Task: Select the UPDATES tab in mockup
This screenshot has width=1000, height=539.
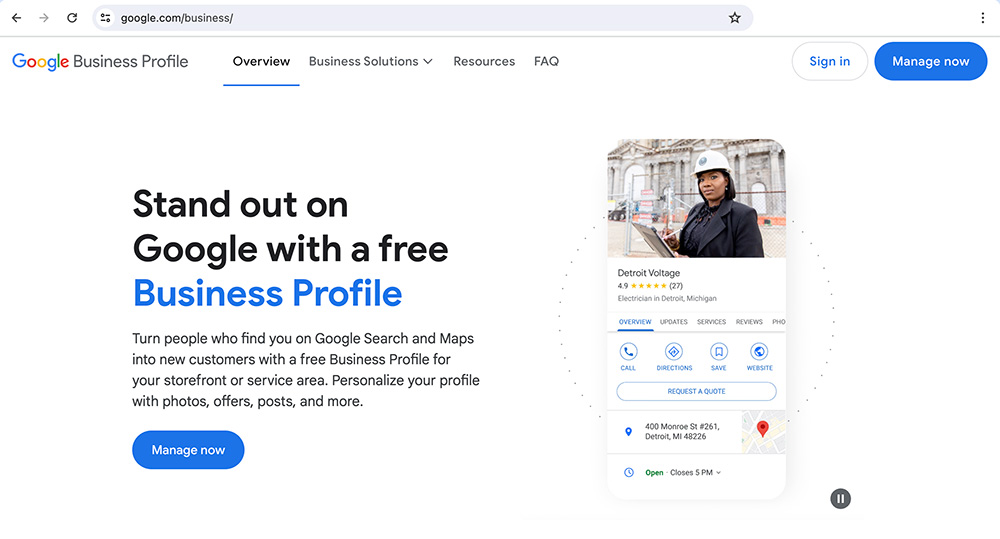Action: [673, 322]
